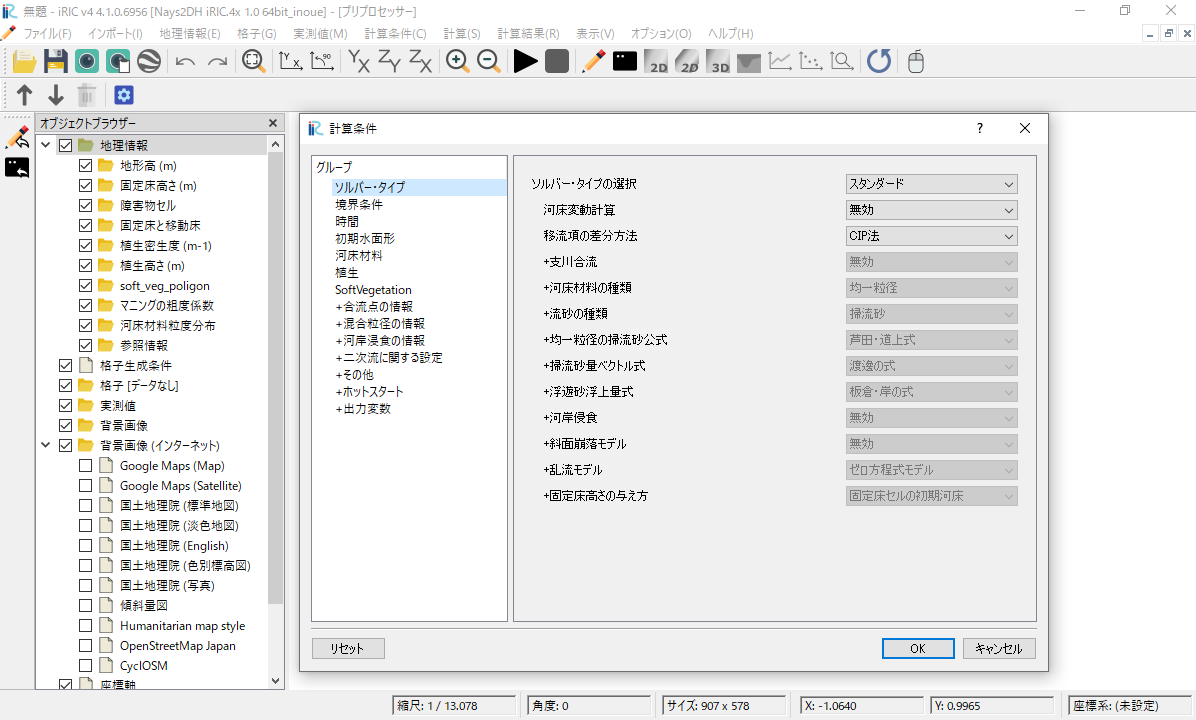Collapse the 背景画像 (インターネット) tree node
1196x720 pixels.
[46, 445]
